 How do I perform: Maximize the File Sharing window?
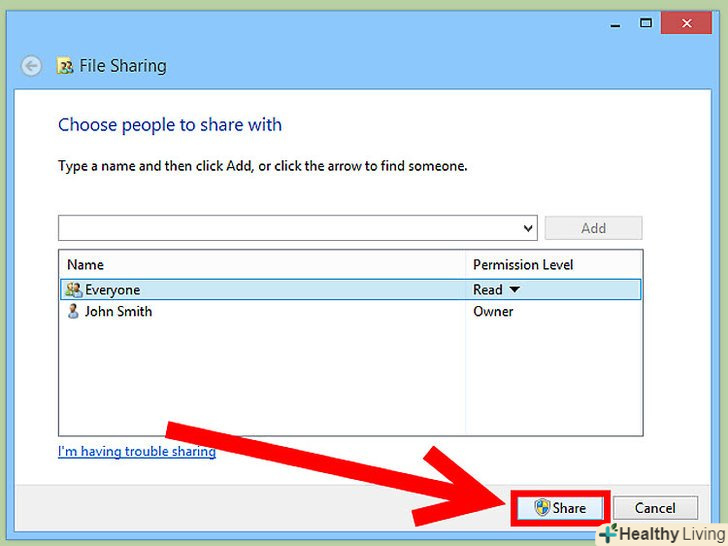(646, 22)
